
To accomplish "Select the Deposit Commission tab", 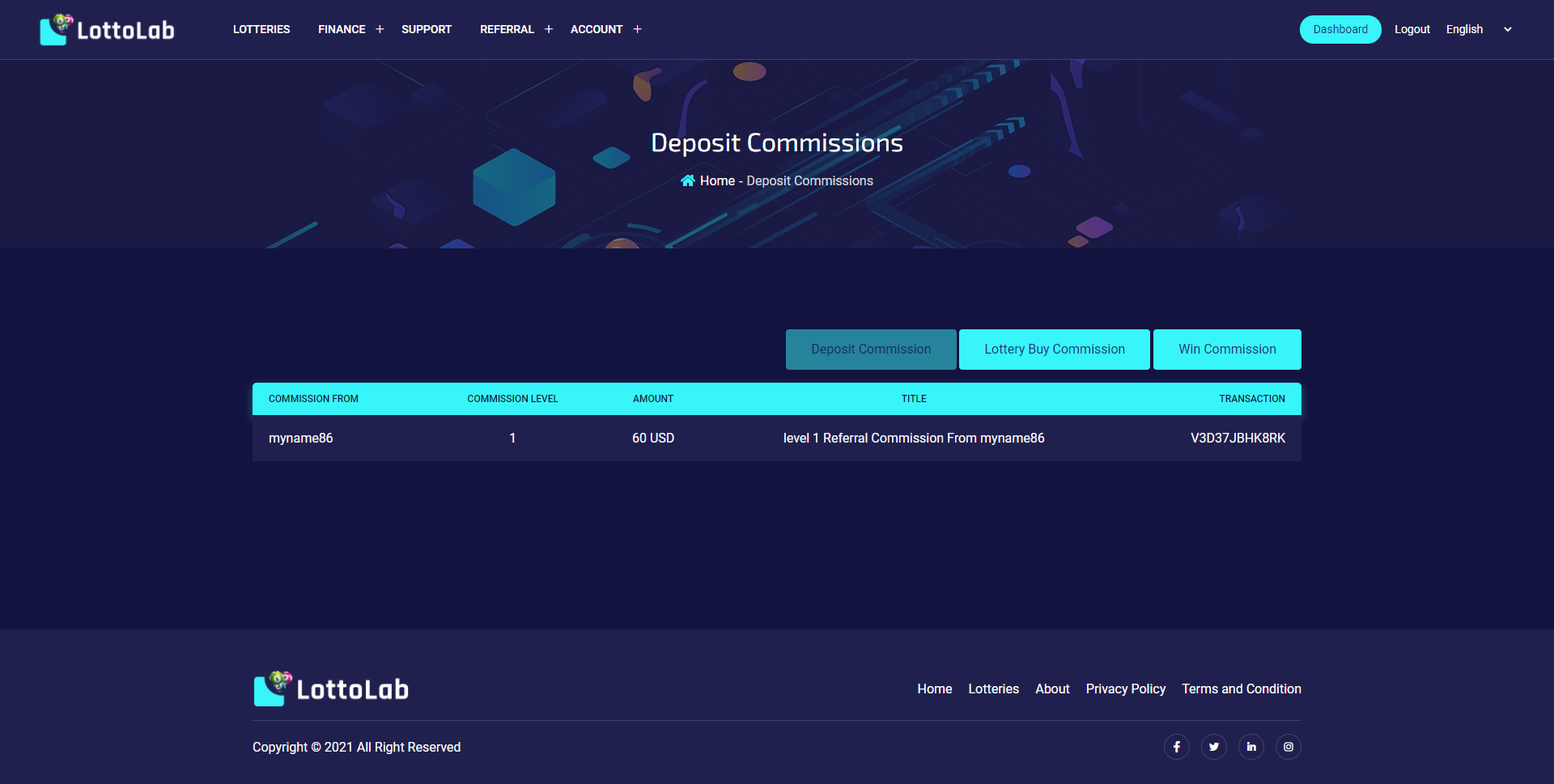I will (x=871, y=350).
